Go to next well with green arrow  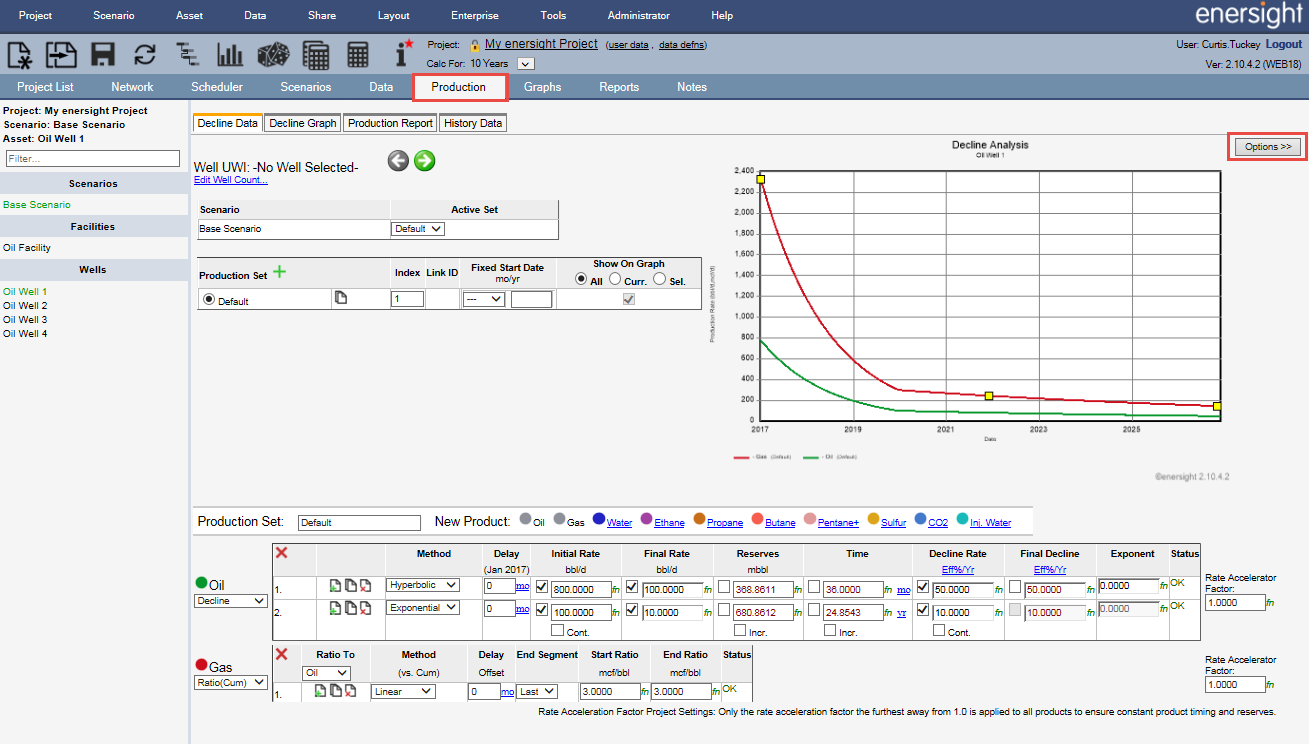click(x=424, y=161)
